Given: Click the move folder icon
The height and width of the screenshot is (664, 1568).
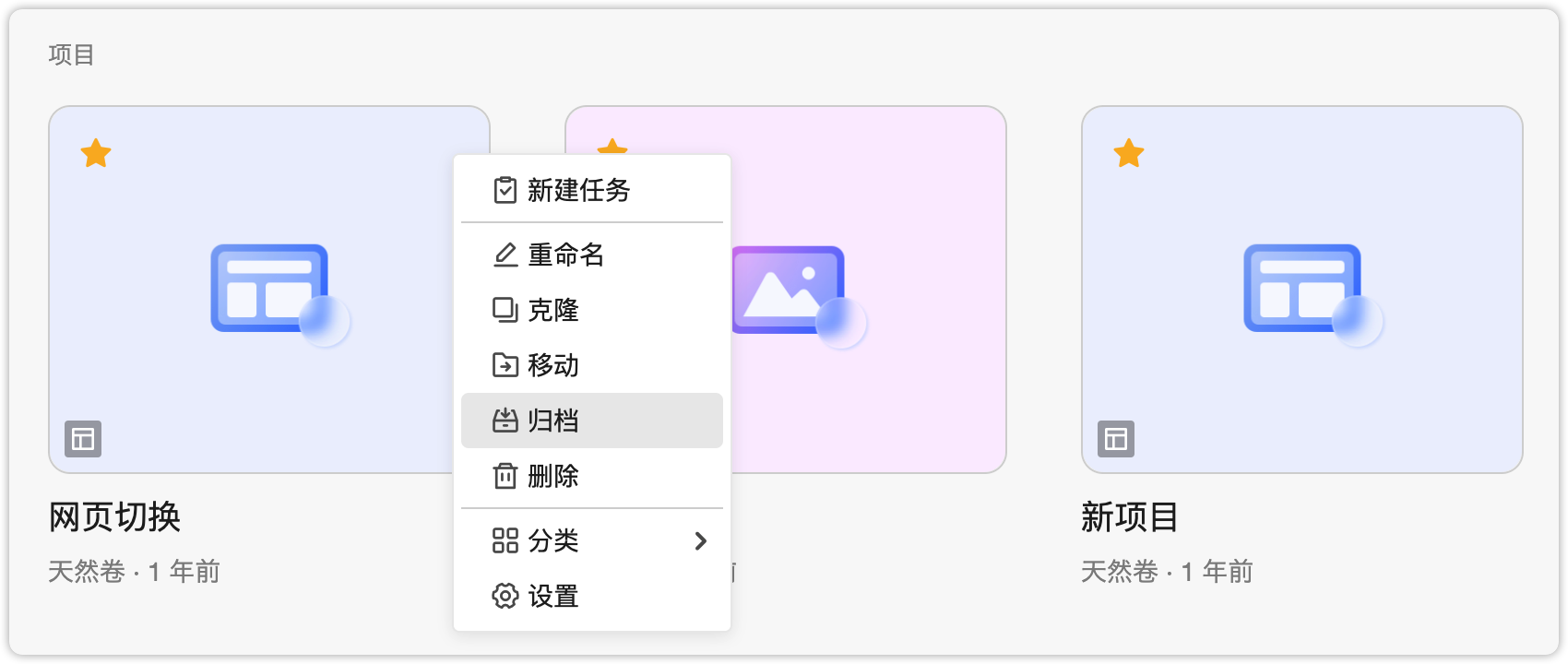Looking at the screenshot, I should click(505, 365).
